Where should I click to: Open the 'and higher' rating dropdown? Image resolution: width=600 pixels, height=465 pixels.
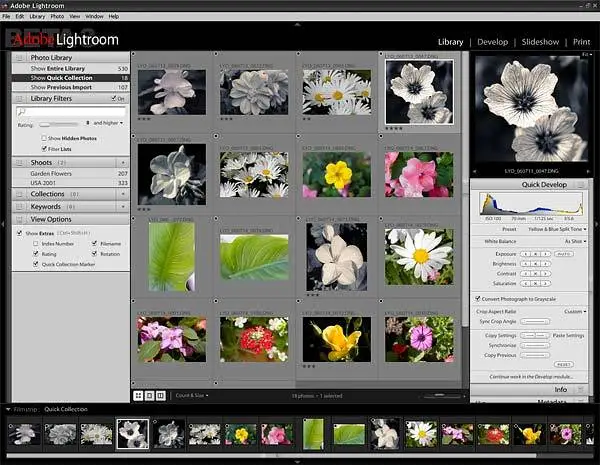(108, 123)
